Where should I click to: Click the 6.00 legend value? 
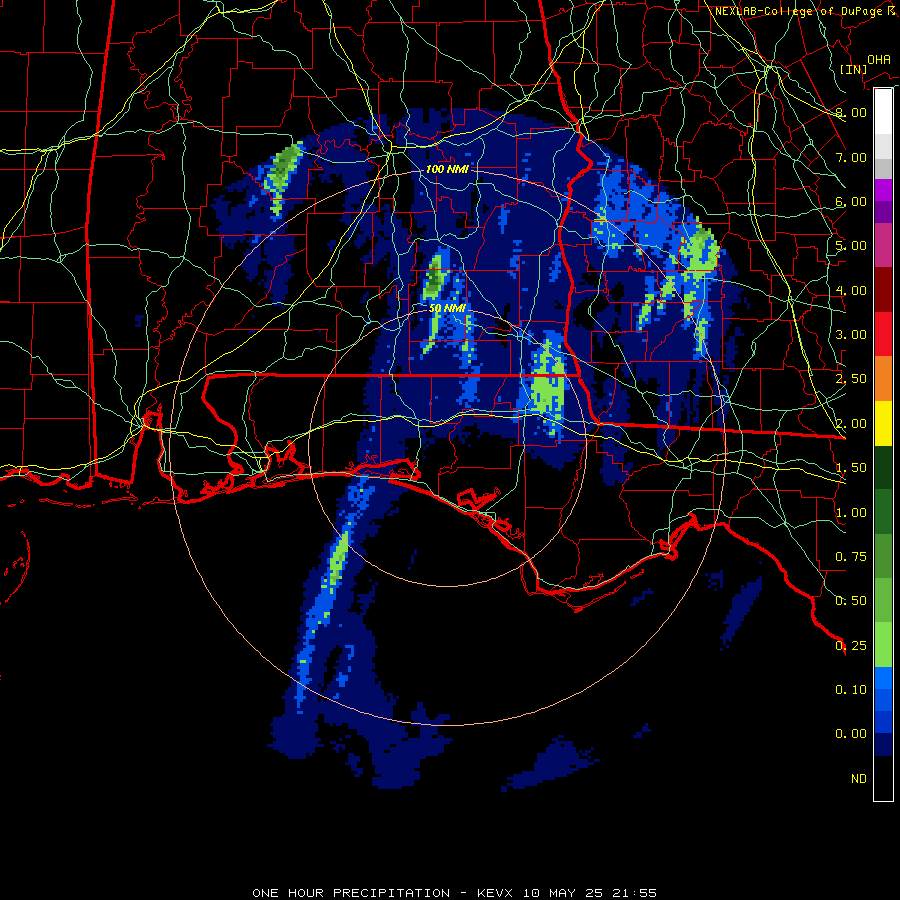tap(851, 201)
